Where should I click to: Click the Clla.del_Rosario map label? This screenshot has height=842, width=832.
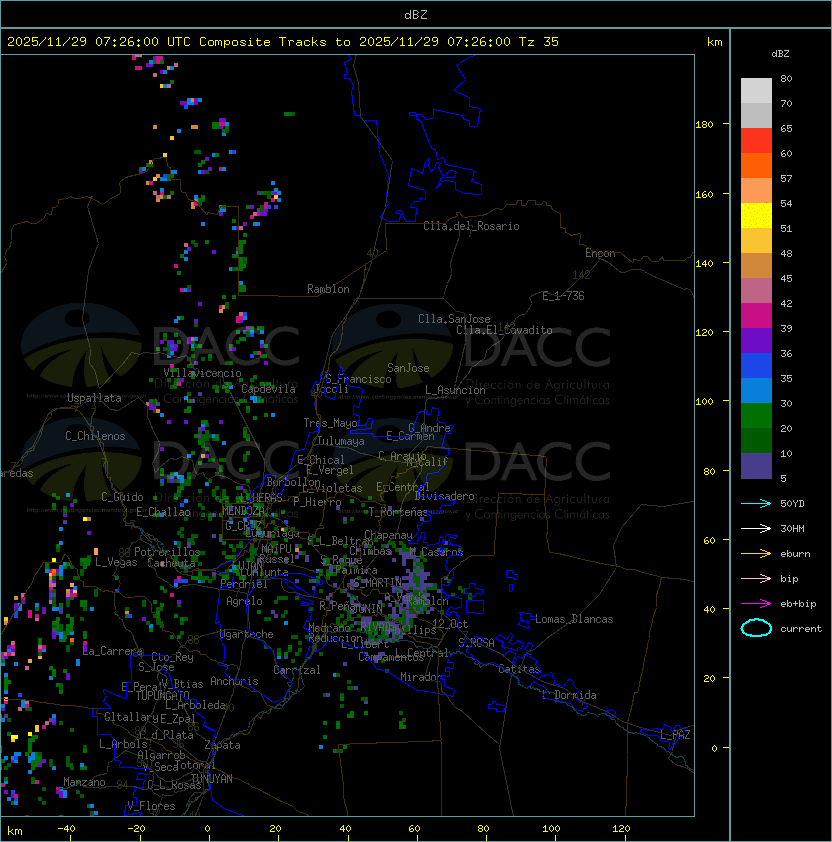471,226
